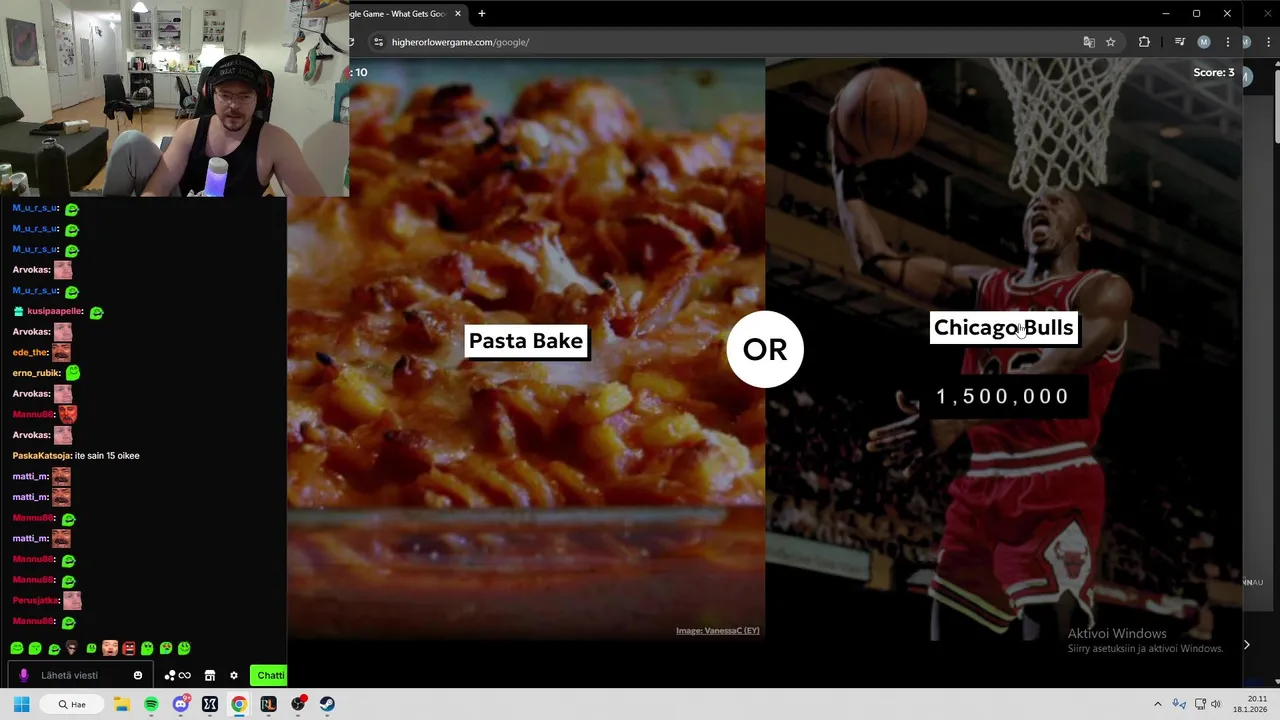The width and height of the screenshot is (1280, 720).
Task: Choose the Chicago Bulls answer
Action: click(1003, 328)
